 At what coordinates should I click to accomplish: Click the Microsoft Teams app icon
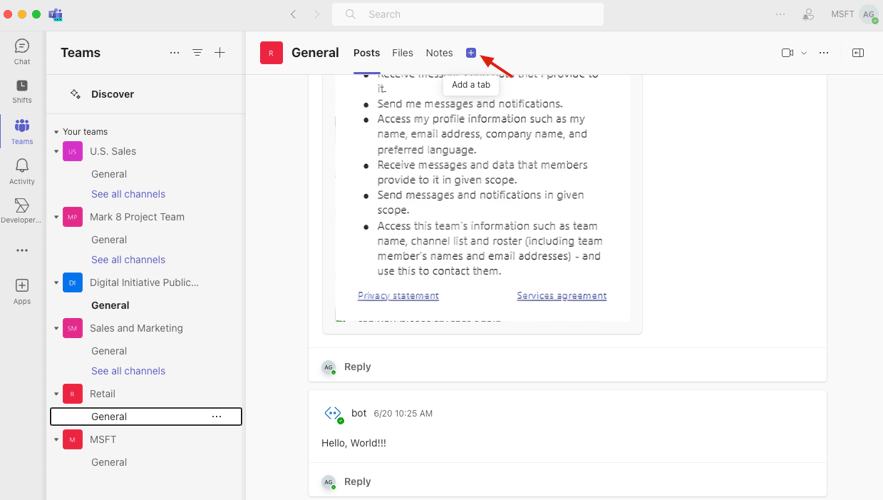55,15
